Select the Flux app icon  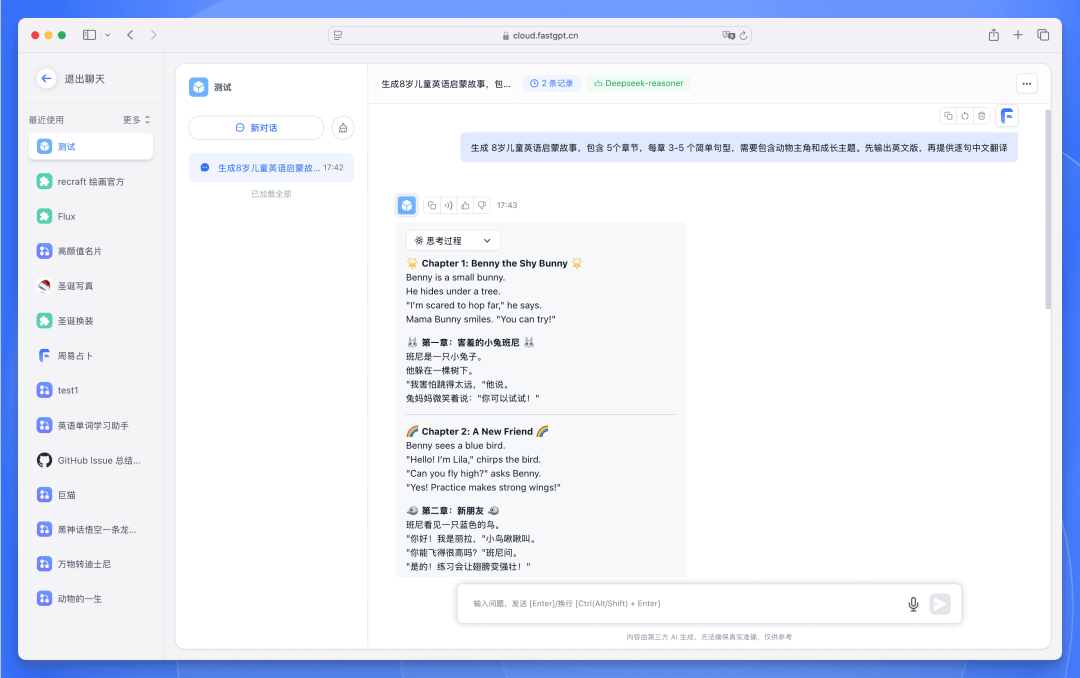tap(45, 216)
